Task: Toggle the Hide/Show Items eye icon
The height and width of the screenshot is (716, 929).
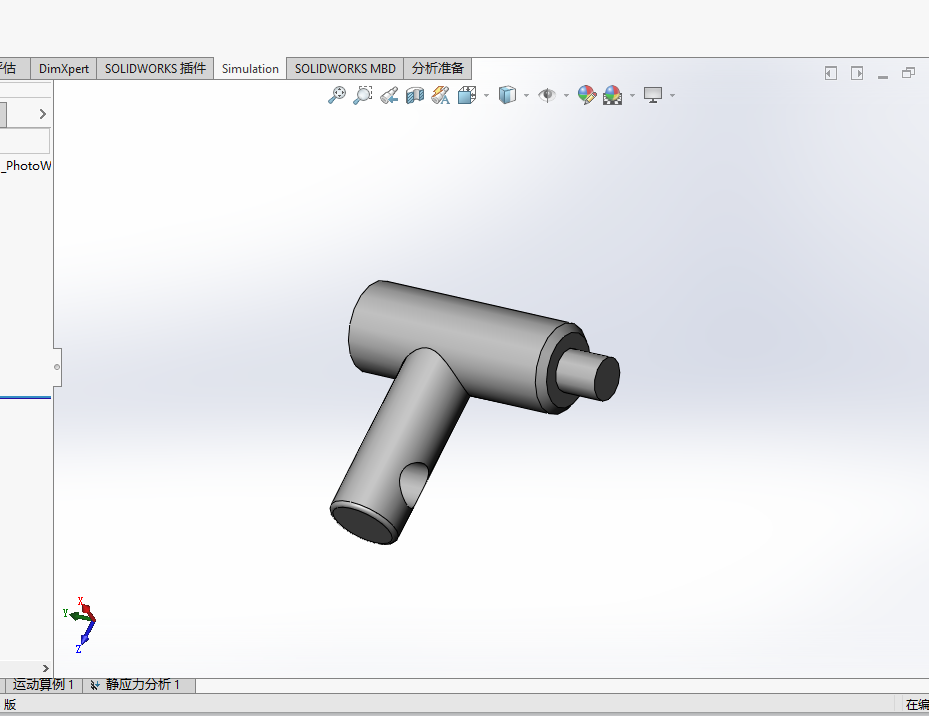Action: [x=547, y=95]
